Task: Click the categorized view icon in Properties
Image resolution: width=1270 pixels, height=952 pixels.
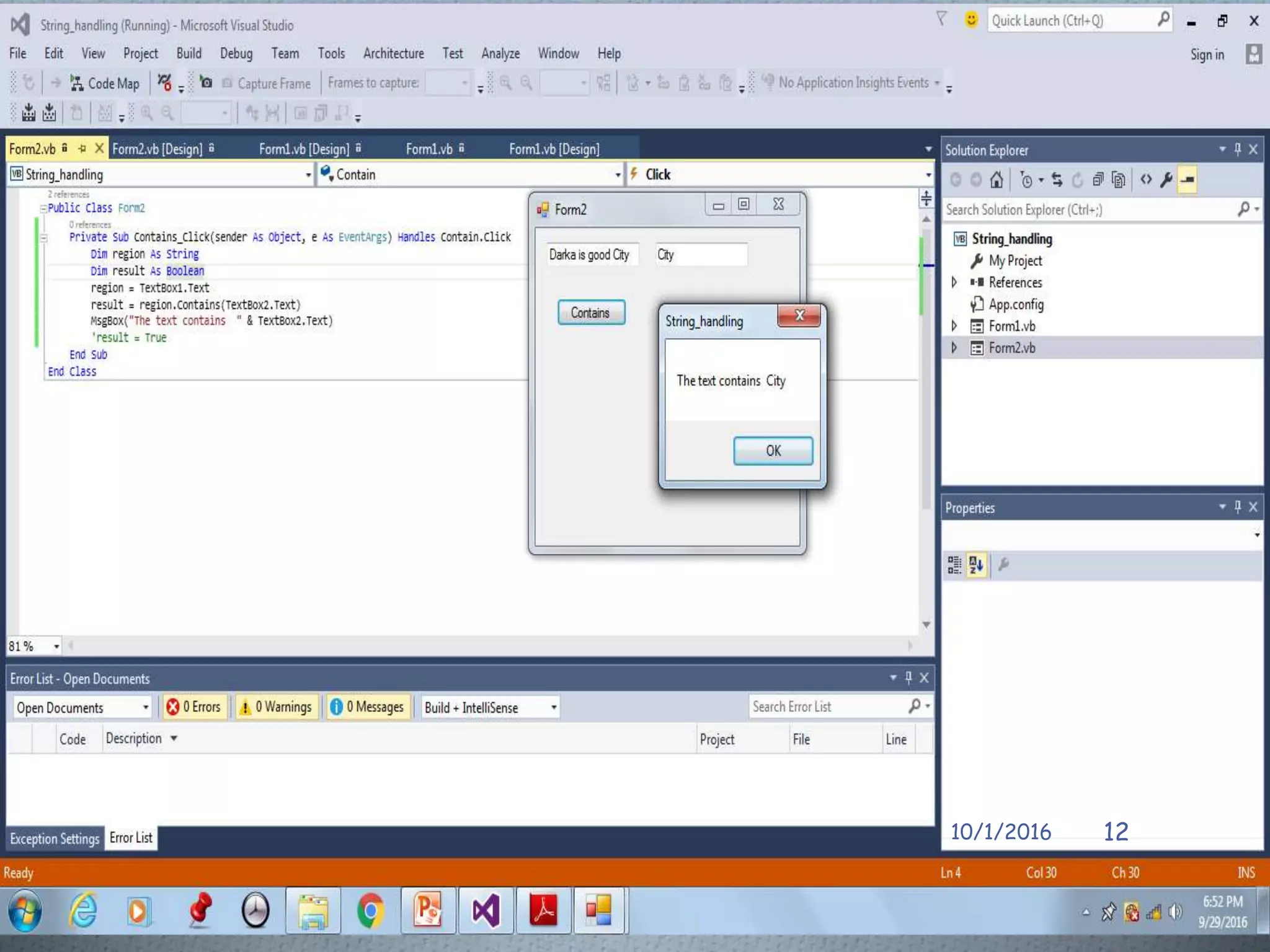Action: (954, 565)
